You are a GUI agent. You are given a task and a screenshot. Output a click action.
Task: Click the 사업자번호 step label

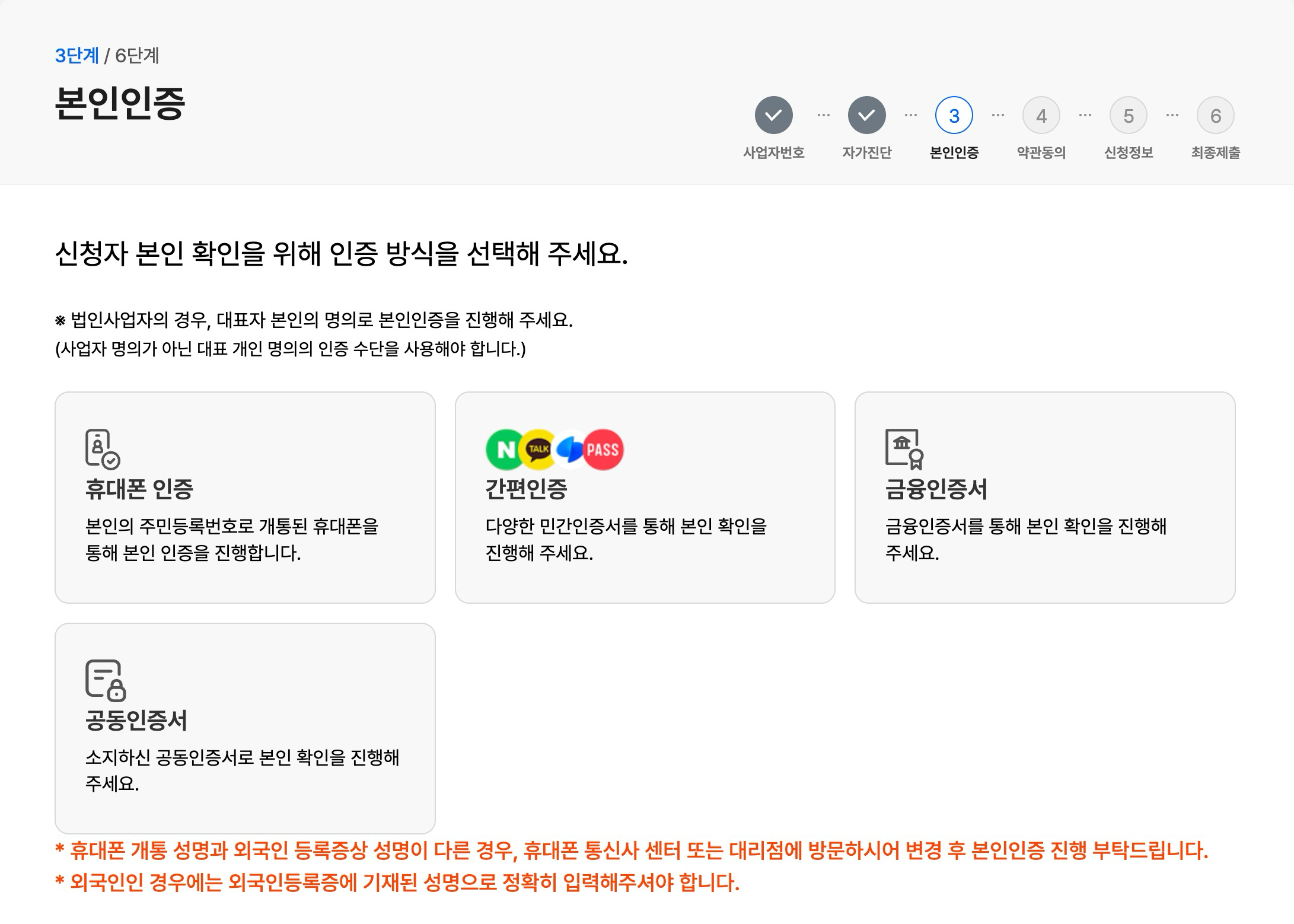[773, 153]
